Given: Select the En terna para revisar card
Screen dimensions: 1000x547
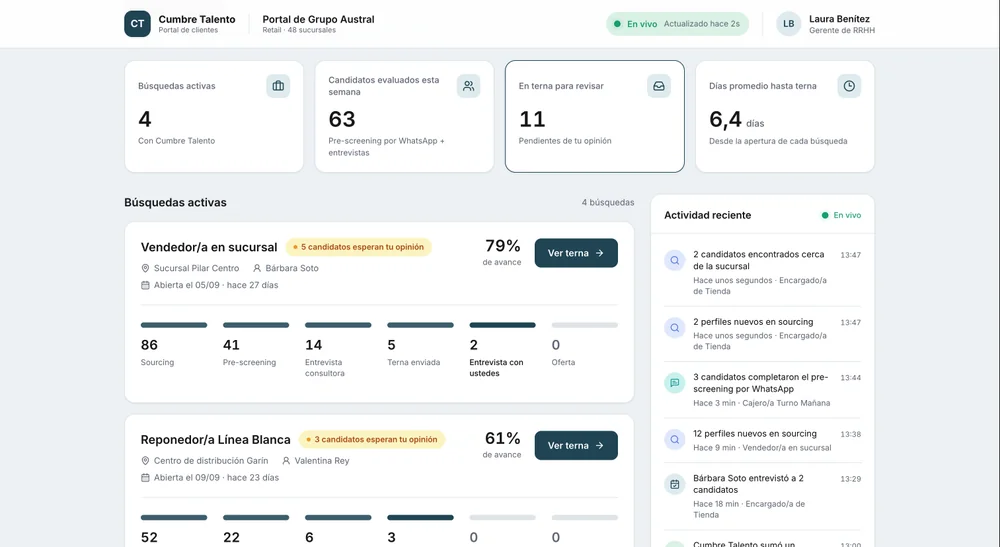Looking at the screenshot, I should (595, 117).
